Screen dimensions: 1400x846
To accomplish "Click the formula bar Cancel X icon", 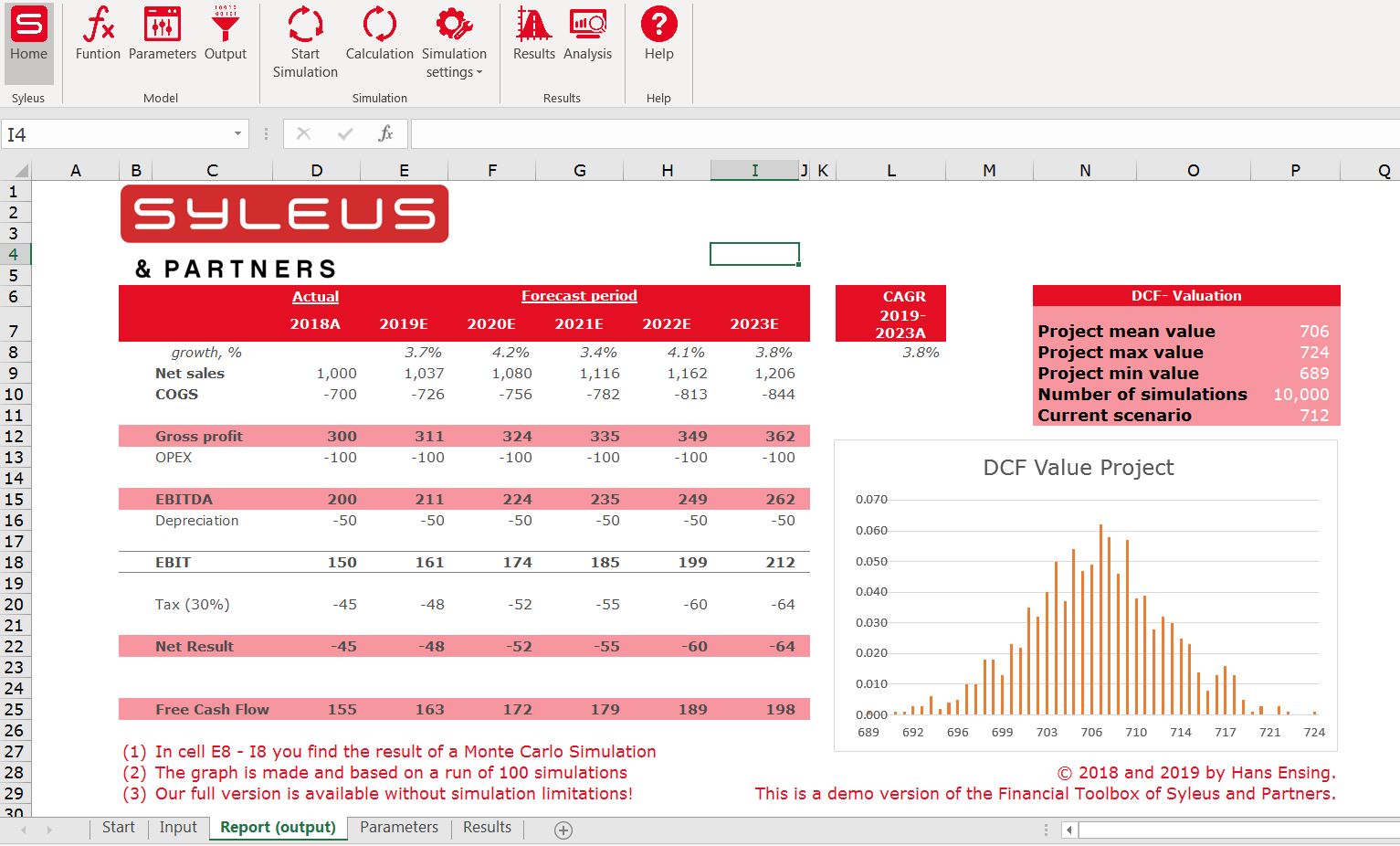I will coord(304,134).
